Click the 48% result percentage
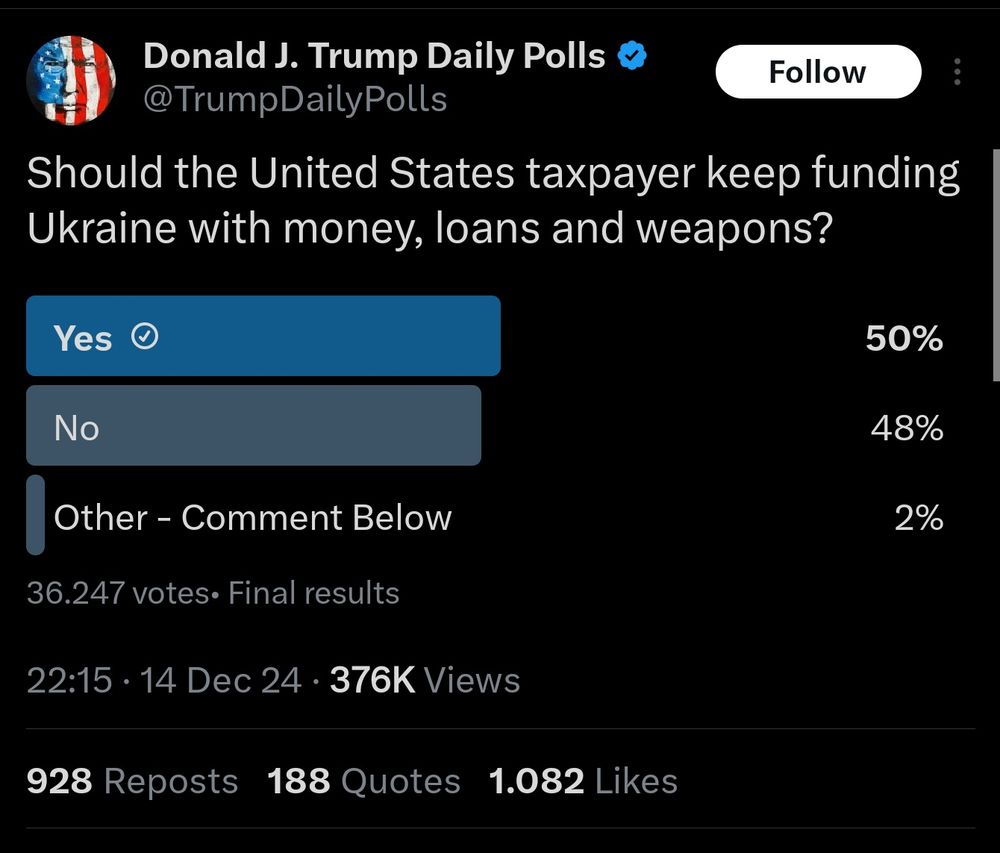 (906, 428)
